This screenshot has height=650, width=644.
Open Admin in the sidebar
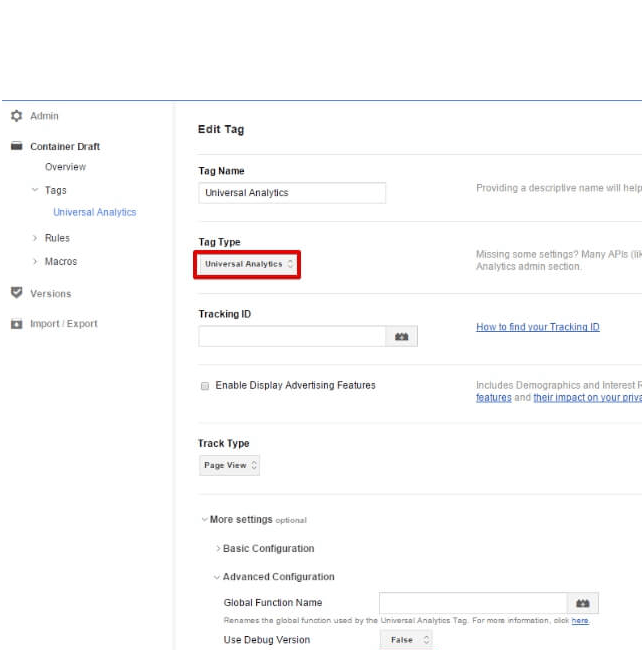44,116
